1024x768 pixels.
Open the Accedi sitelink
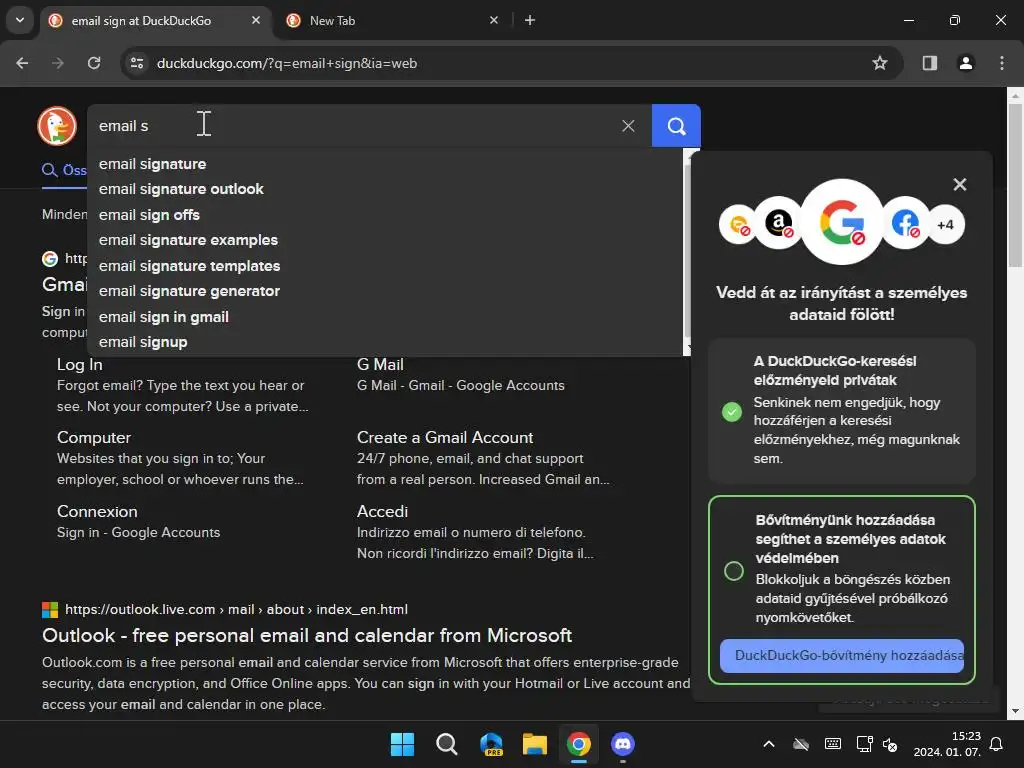tap(382, 511)
